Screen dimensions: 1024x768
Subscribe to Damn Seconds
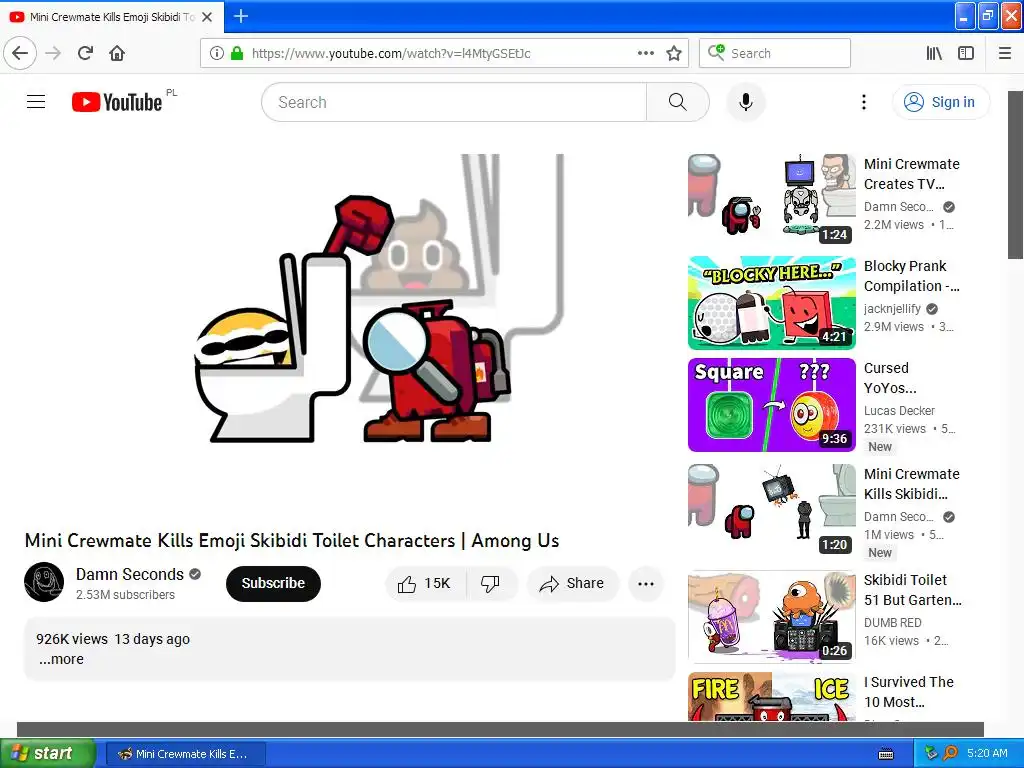click(273, 583)
